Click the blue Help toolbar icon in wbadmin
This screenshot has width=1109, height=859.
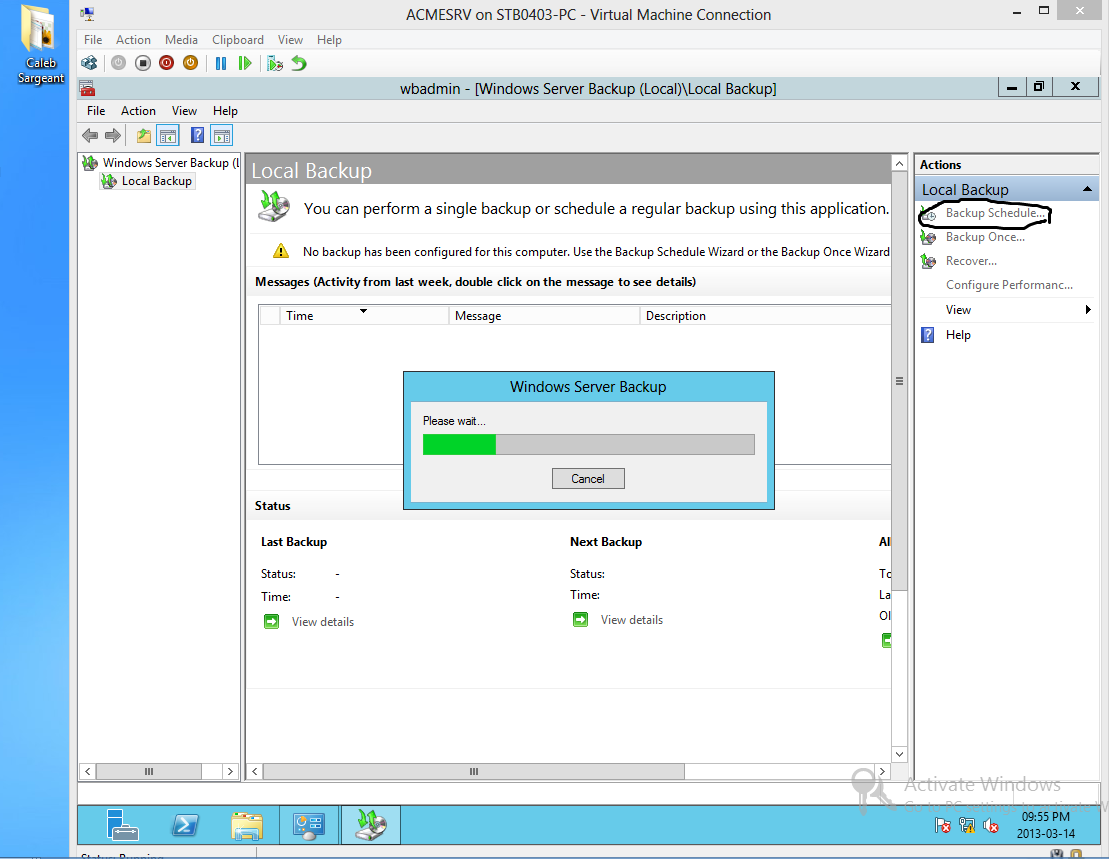[197, 135]
